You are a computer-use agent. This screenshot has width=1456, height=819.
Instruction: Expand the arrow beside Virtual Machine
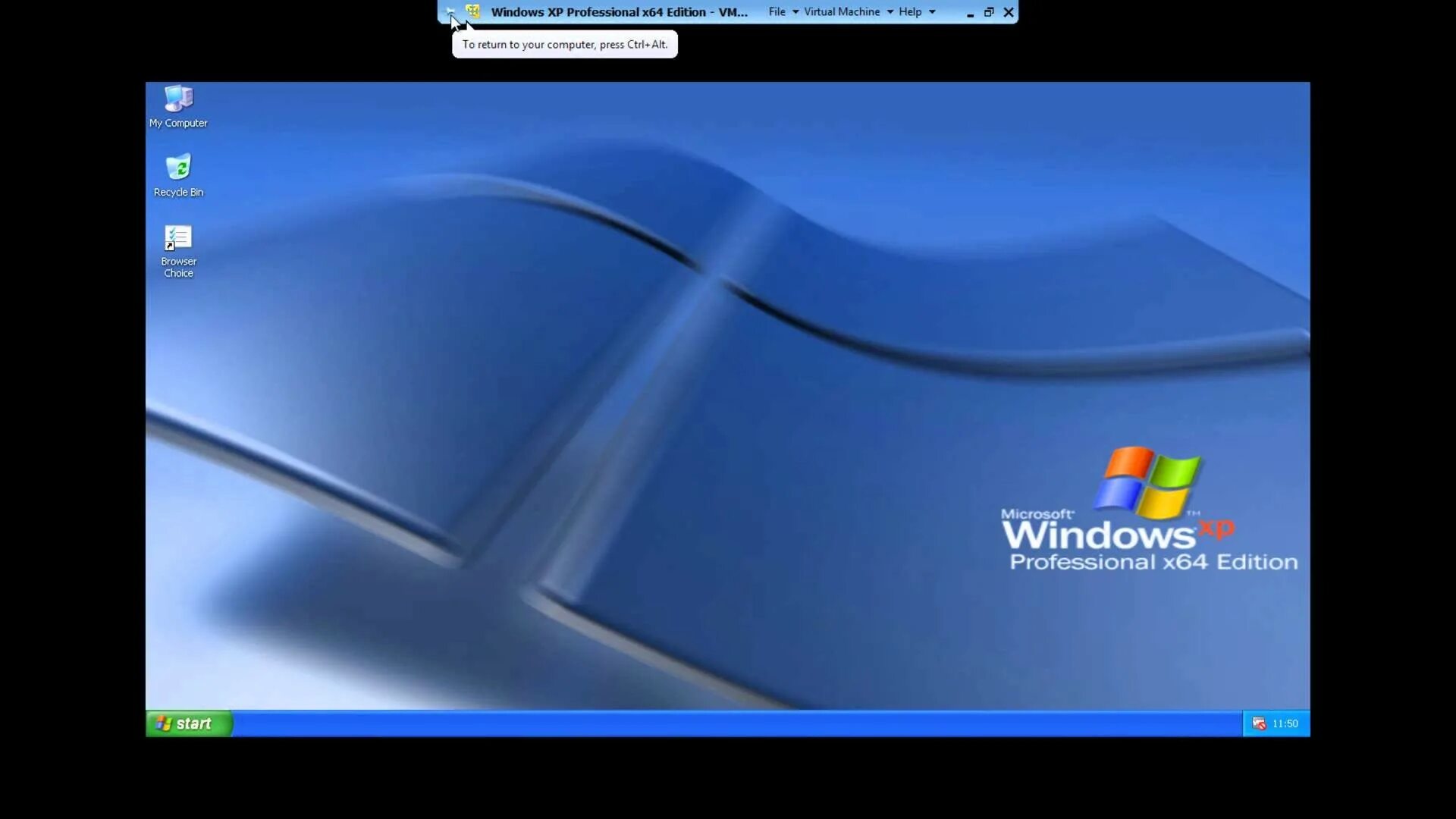pyautogui.click(x=890, y=12)
